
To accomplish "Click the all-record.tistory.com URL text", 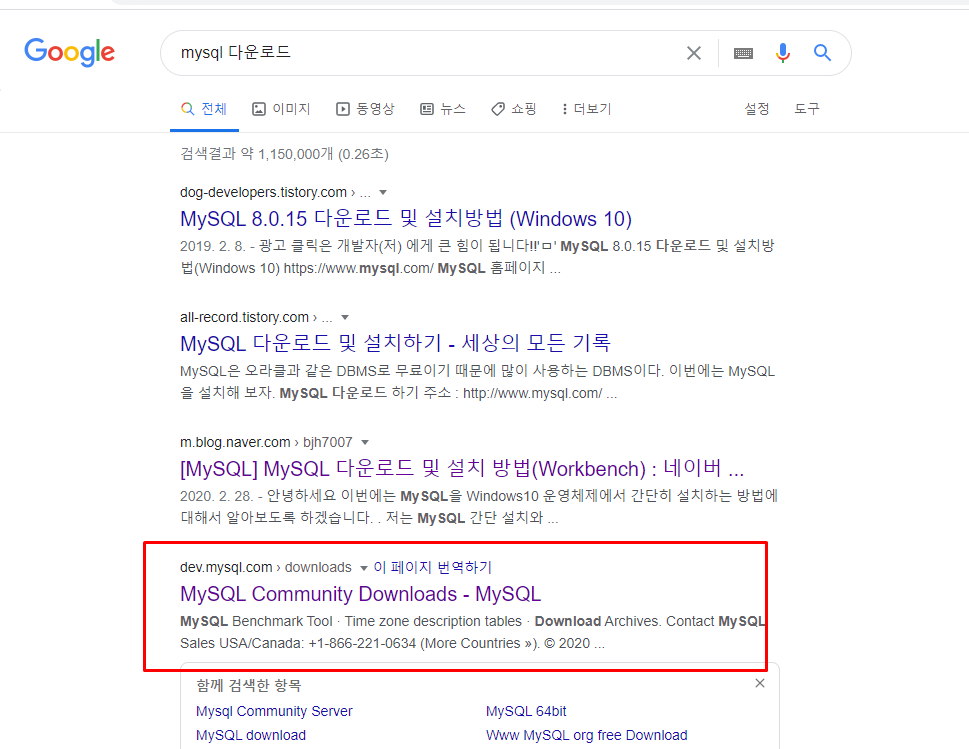I will [244, 317].
